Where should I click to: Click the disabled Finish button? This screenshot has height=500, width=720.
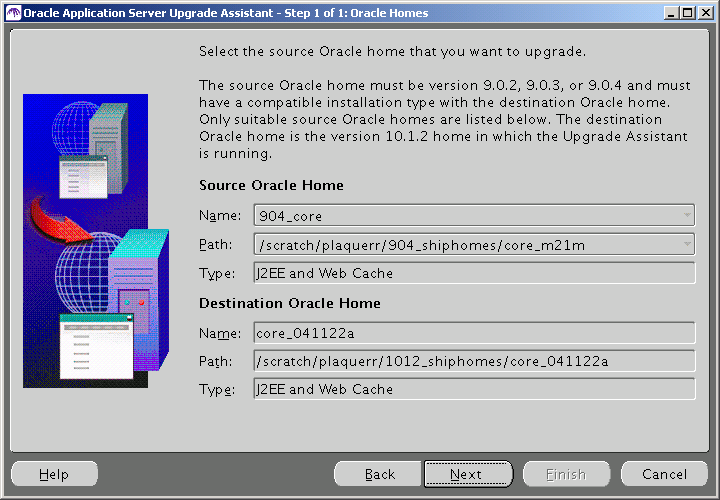coord(566,474)
